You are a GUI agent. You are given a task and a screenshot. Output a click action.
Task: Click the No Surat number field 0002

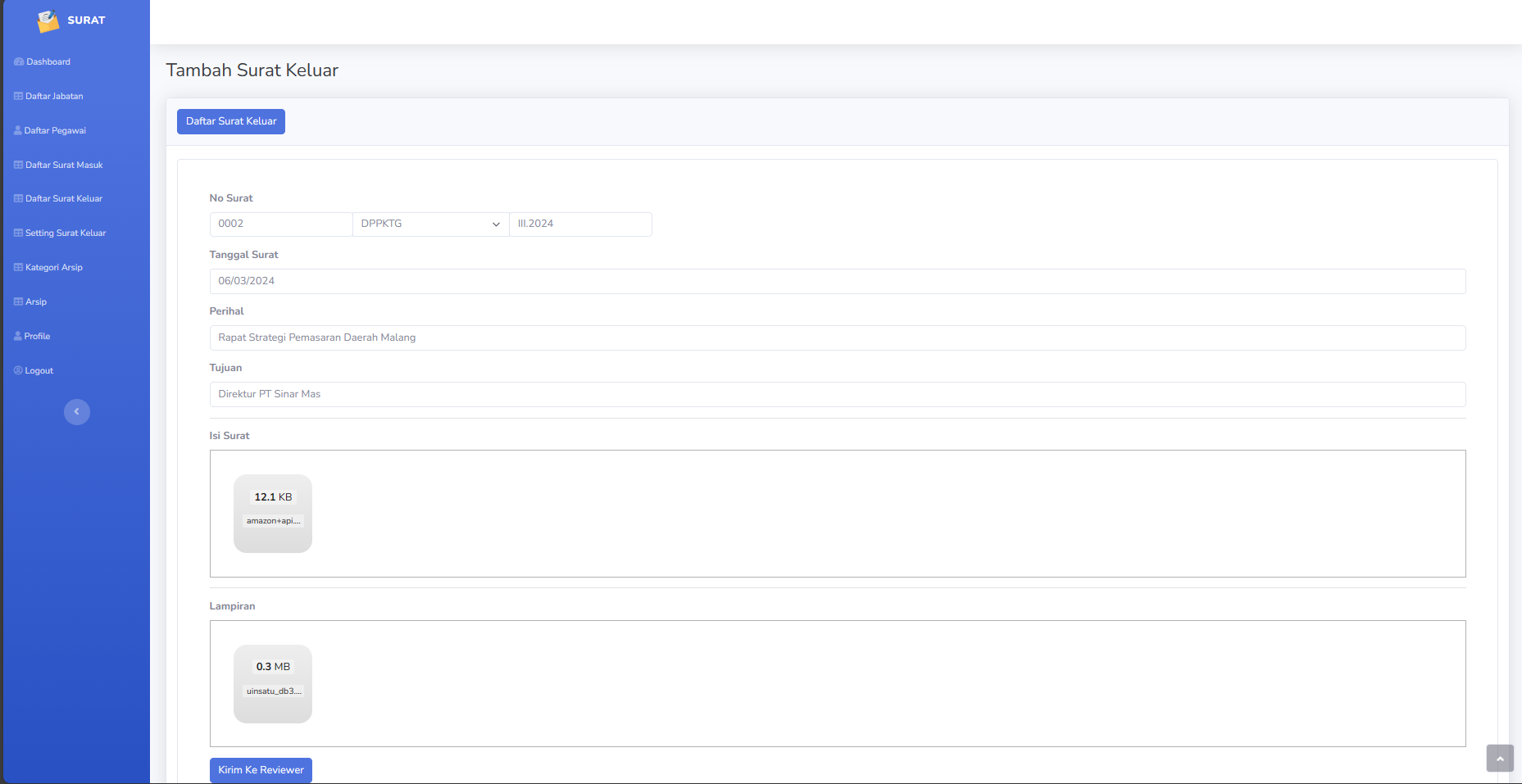[x=281, y=224]
